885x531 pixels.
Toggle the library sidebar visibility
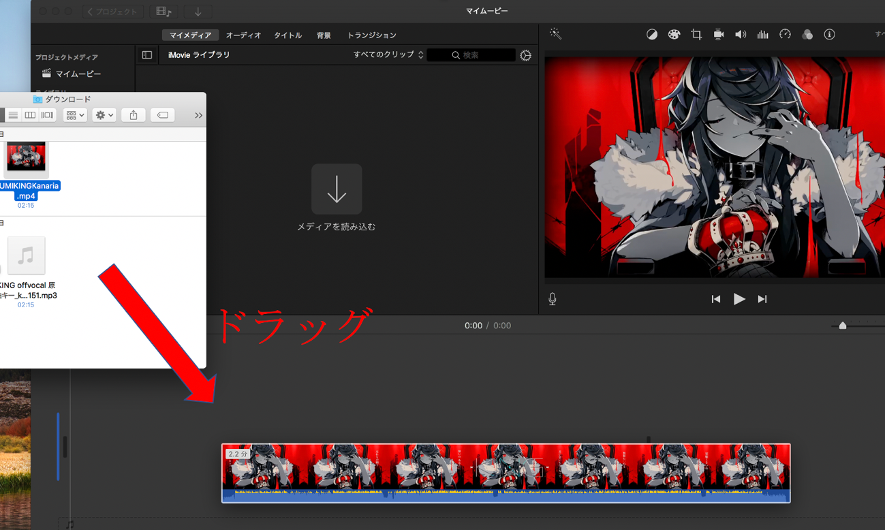(147, 55)
